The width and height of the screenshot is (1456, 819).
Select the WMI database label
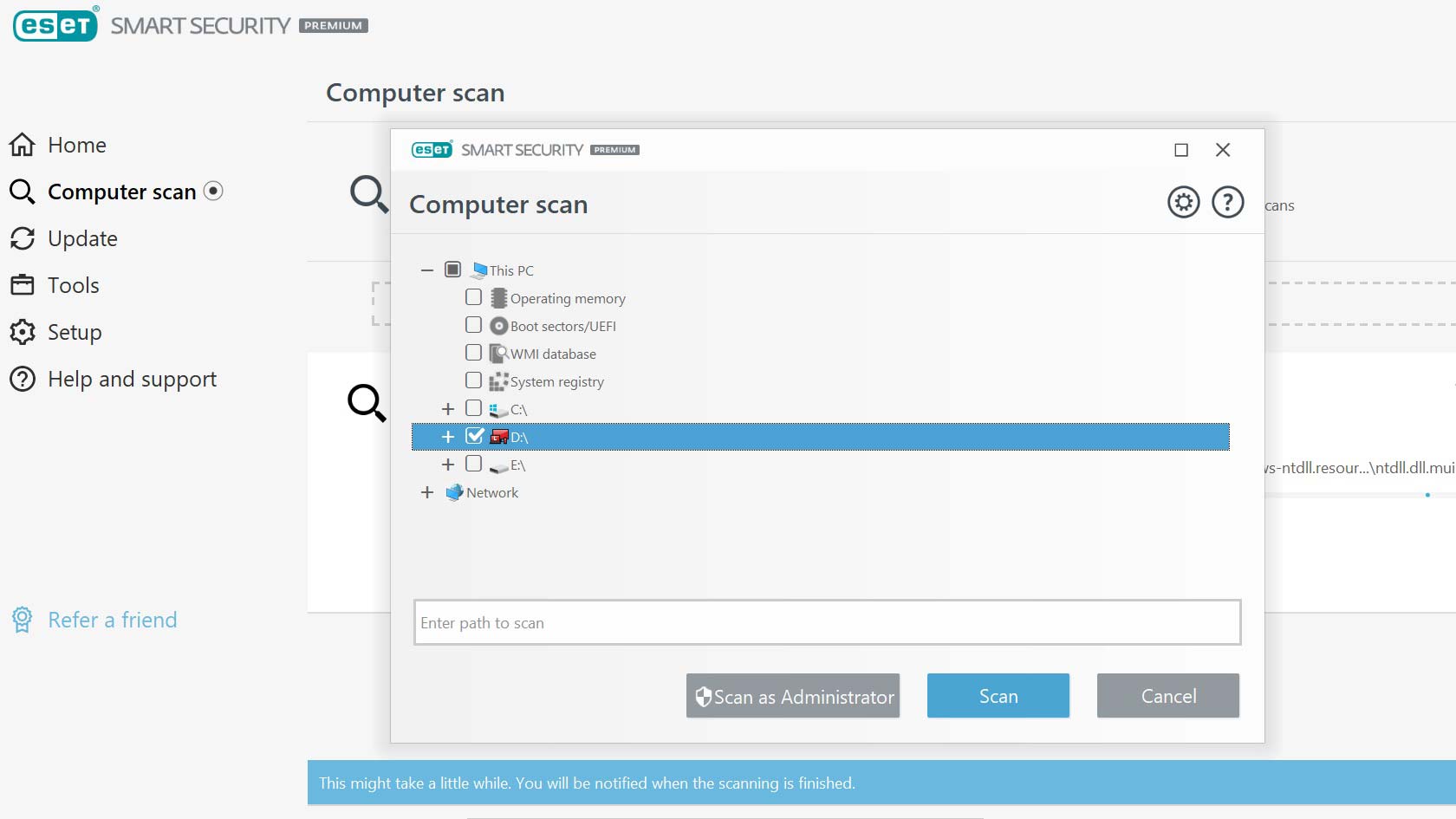click(553, 354)
